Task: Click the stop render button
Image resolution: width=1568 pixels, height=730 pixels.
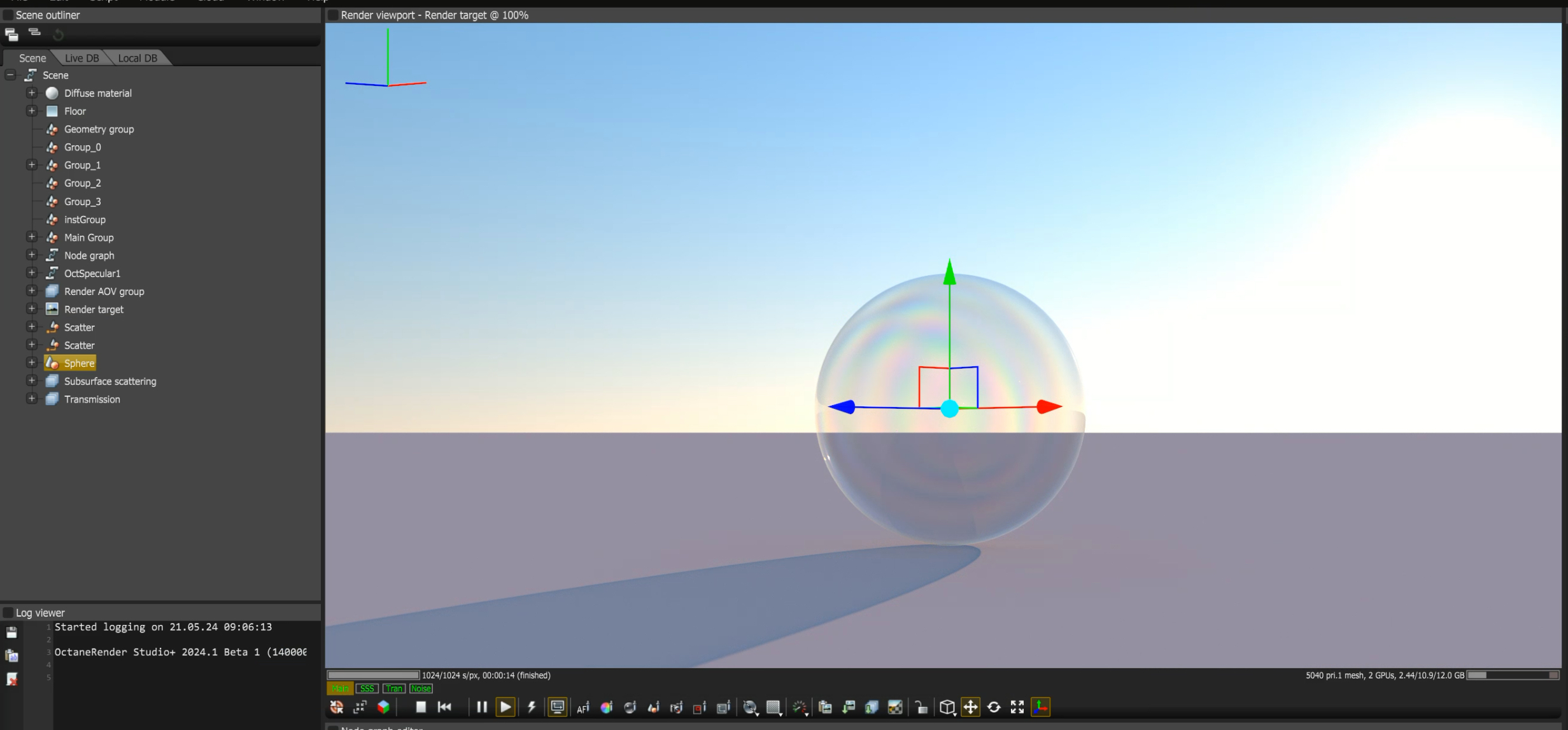Action: click(421, 707)
